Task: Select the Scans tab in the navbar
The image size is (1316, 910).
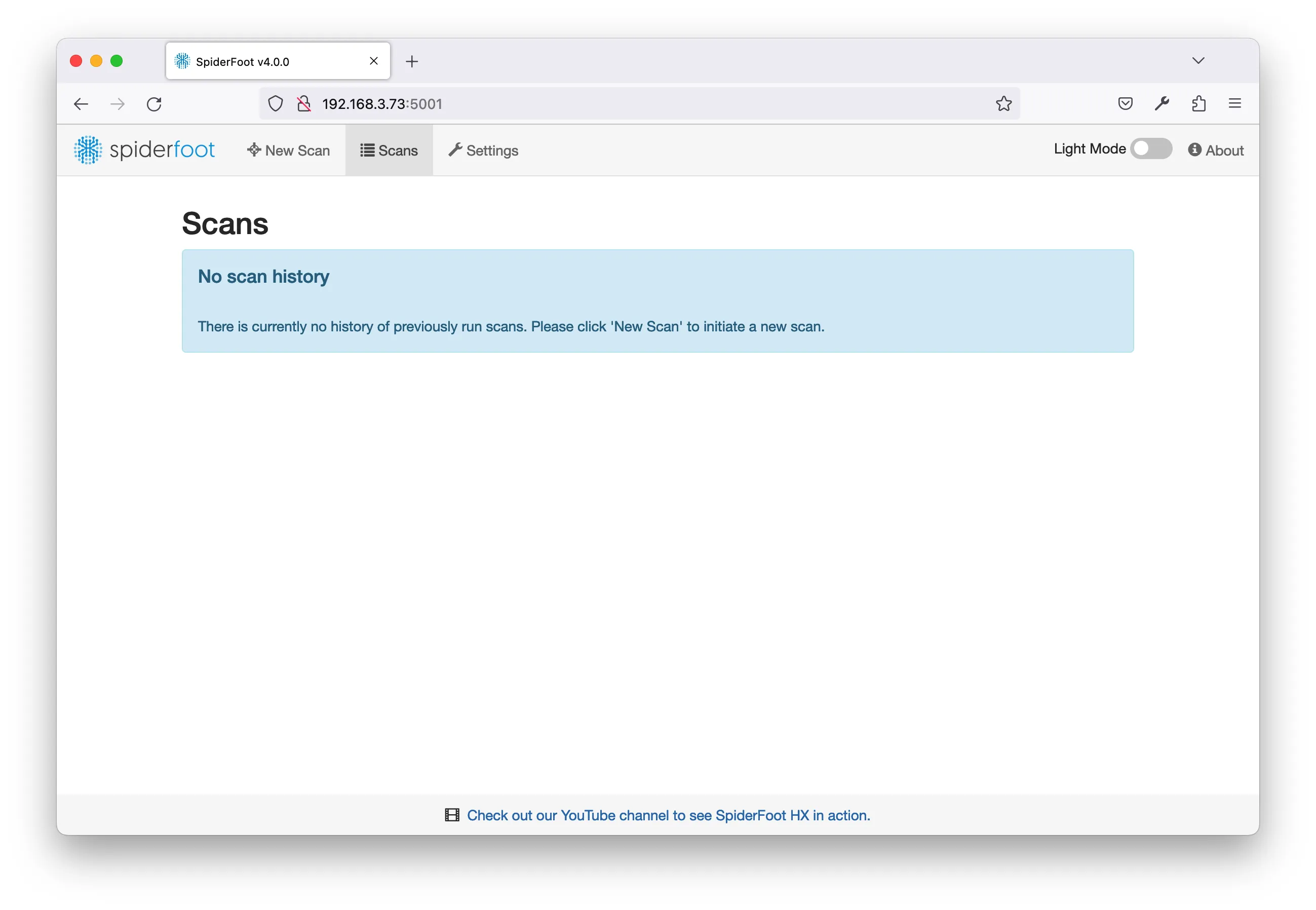Action: click(x=389, y=150)
